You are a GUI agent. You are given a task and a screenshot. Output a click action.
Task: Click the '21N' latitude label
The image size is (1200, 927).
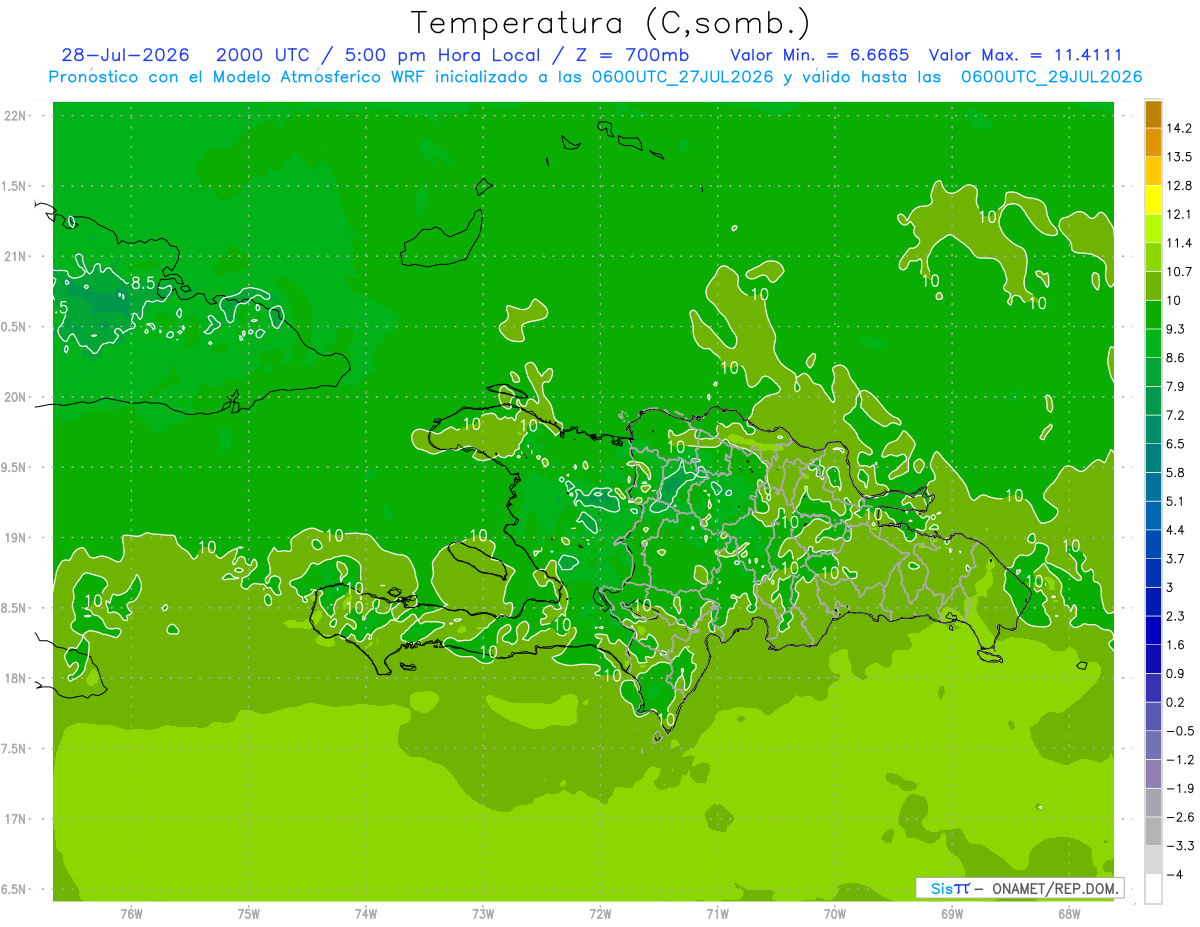[x=16, y=257]
